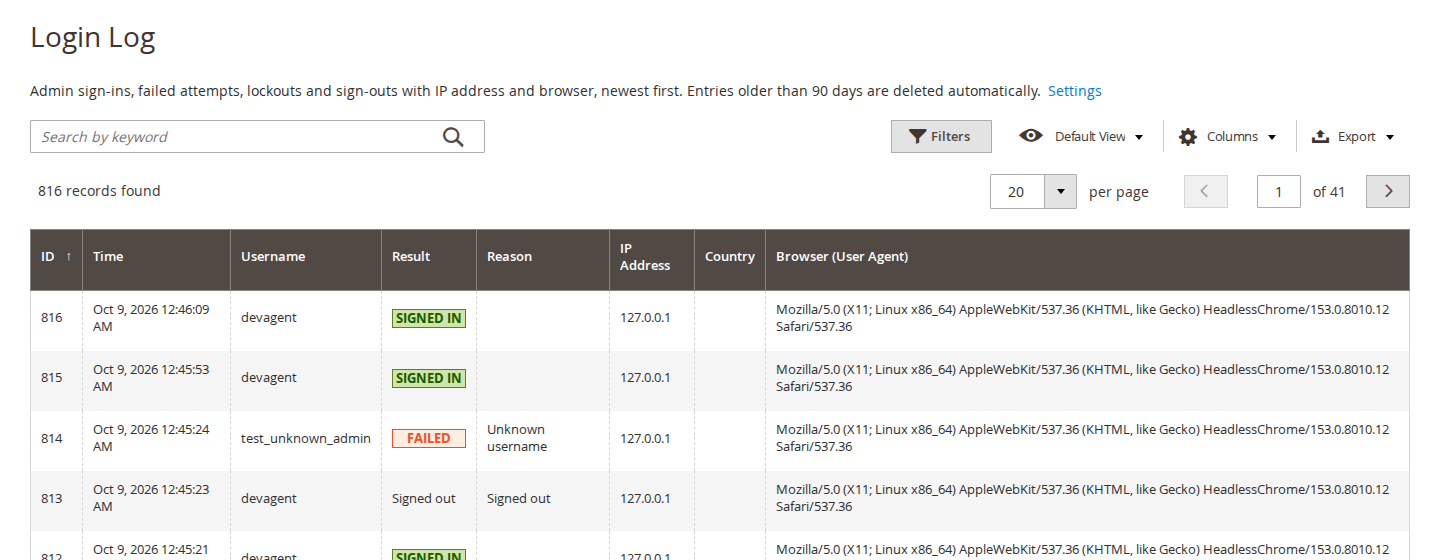Viewport: 1440px width, 560px height.
Task: Focus the Search by keyword field
Action: click(x=257, y=137)
